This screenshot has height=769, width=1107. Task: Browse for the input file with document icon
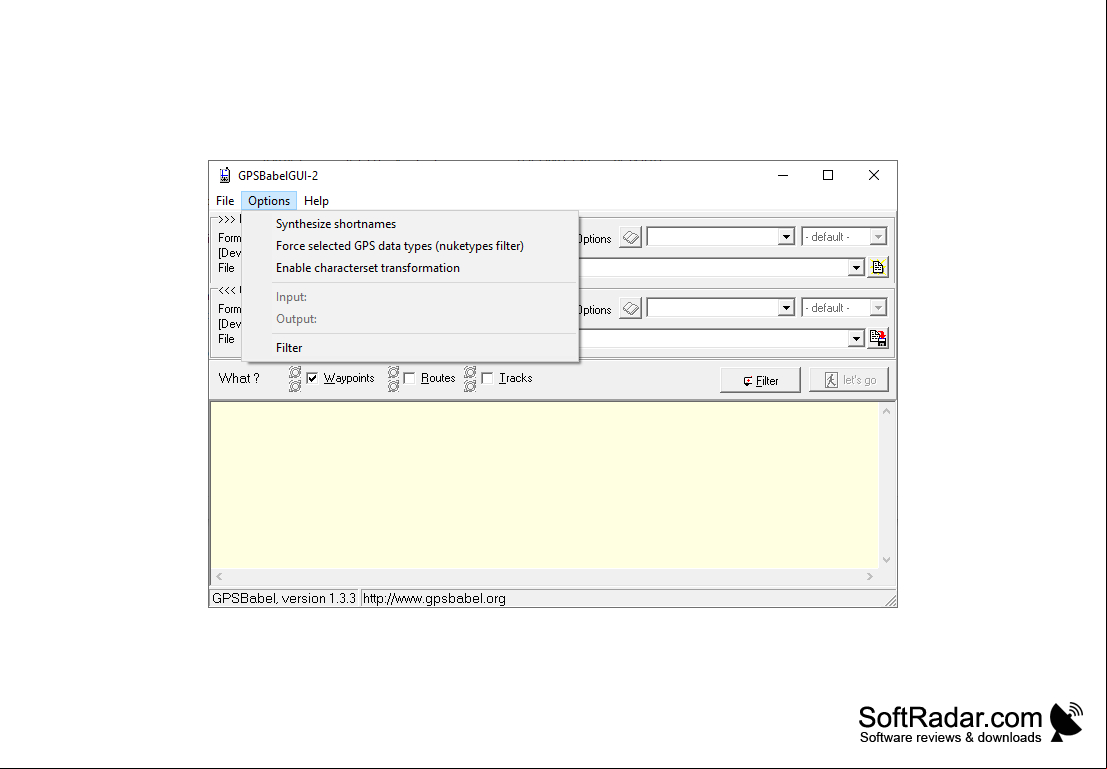coord(878,267)
